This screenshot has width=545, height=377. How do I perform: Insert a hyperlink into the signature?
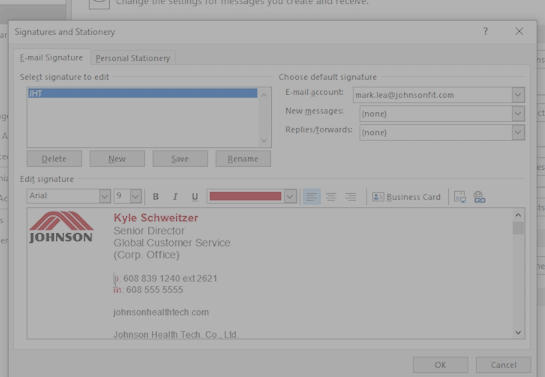479,197
